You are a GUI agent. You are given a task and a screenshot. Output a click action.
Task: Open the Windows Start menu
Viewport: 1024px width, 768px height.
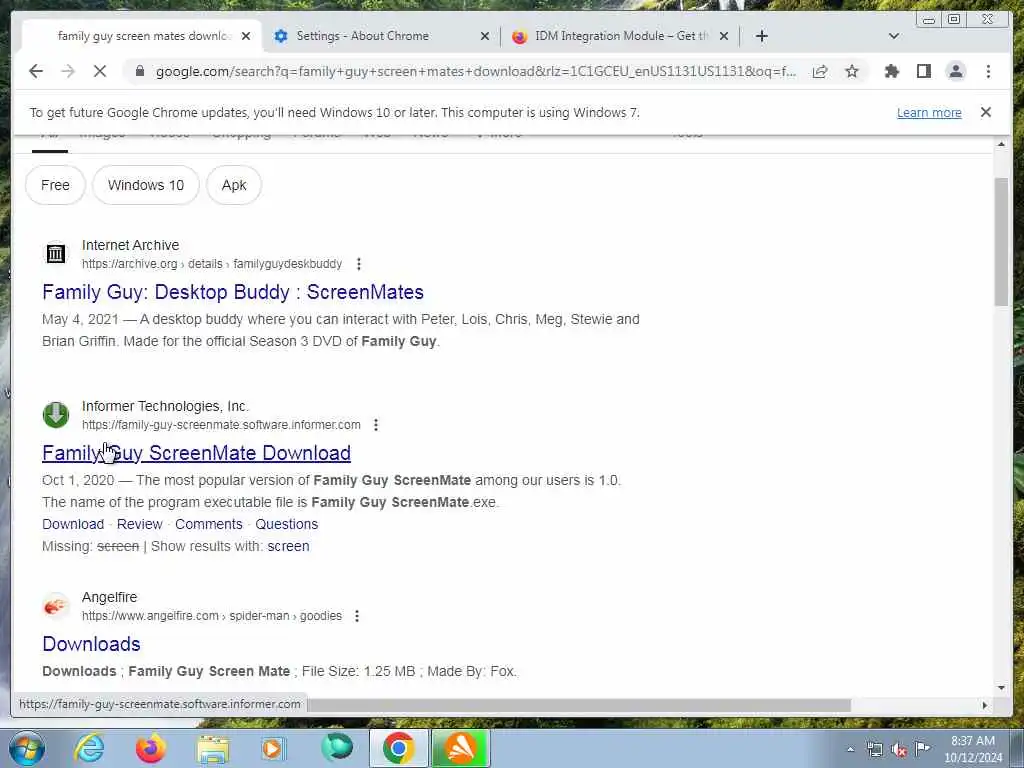[27, 748]
